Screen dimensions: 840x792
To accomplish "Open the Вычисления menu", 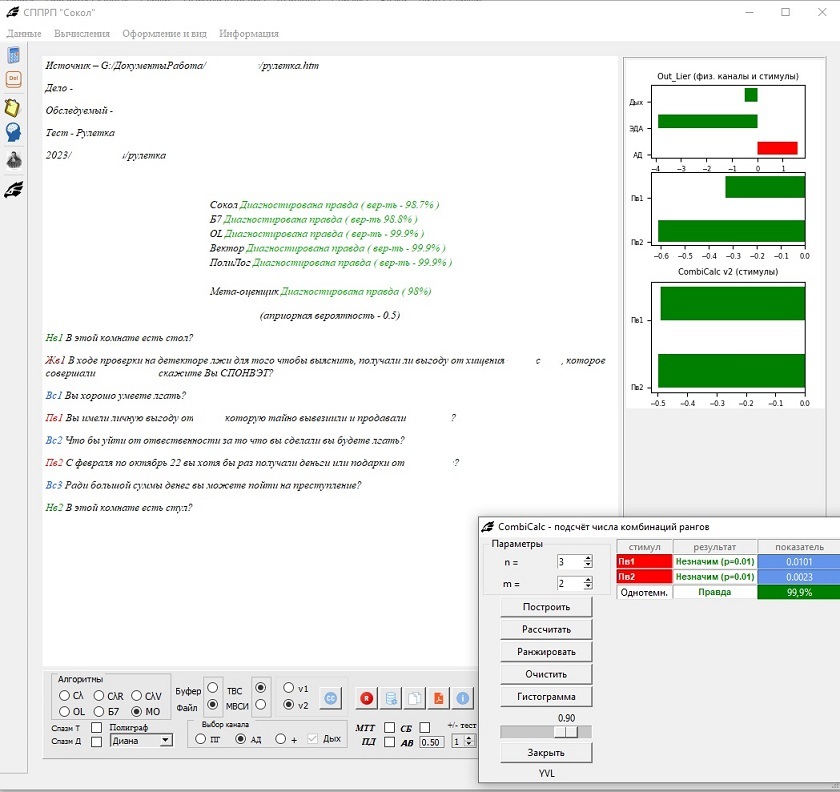I will 82,33.
